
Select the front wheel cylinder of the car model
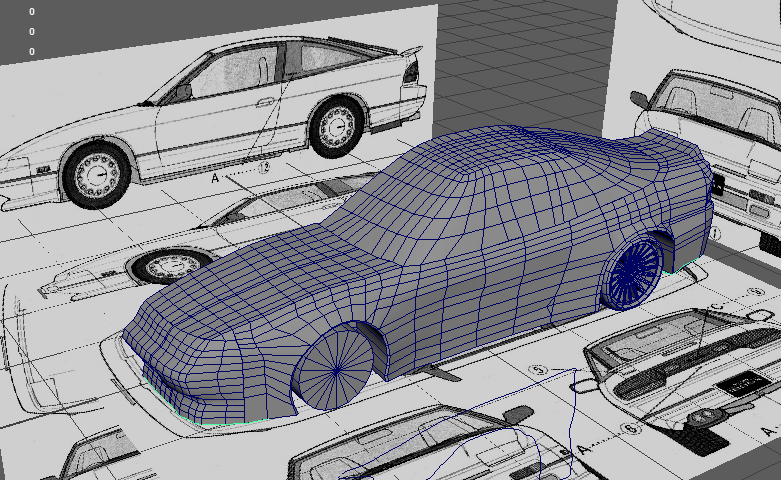click(335, 369)
